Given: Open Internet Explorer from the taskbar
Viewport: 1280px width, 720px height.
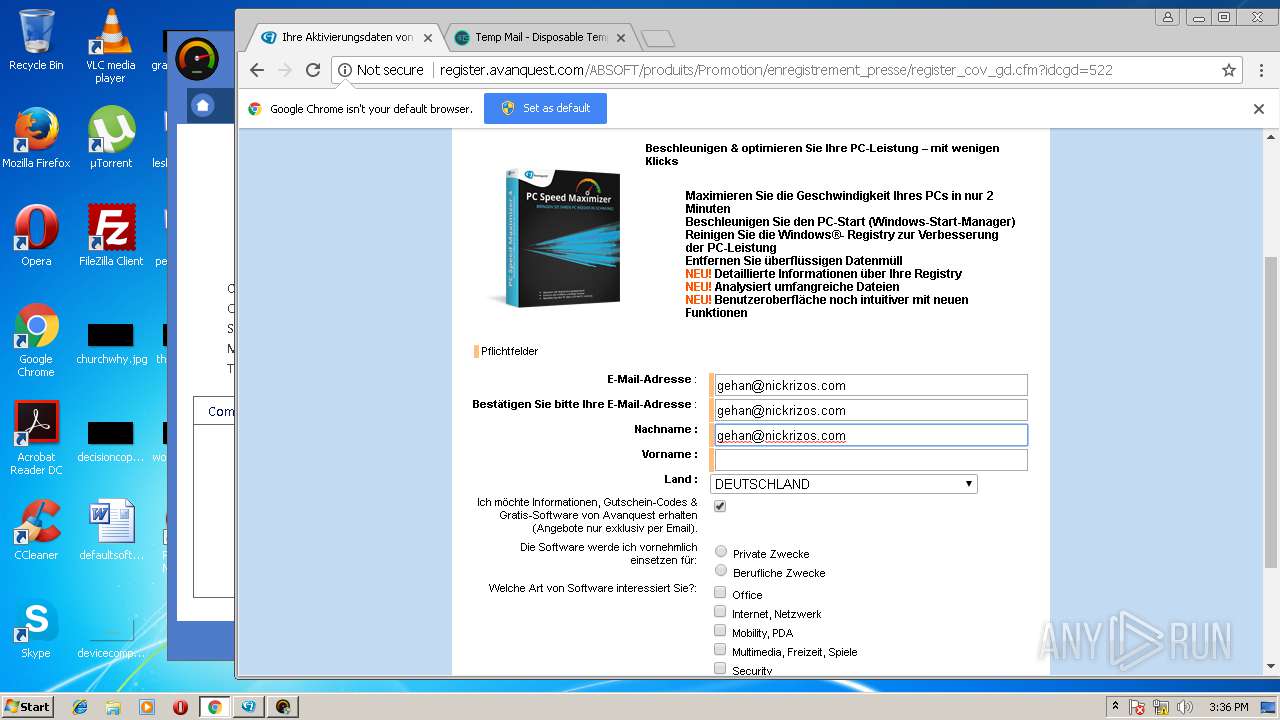Looking at the screenshot, I should coord(80,707).
